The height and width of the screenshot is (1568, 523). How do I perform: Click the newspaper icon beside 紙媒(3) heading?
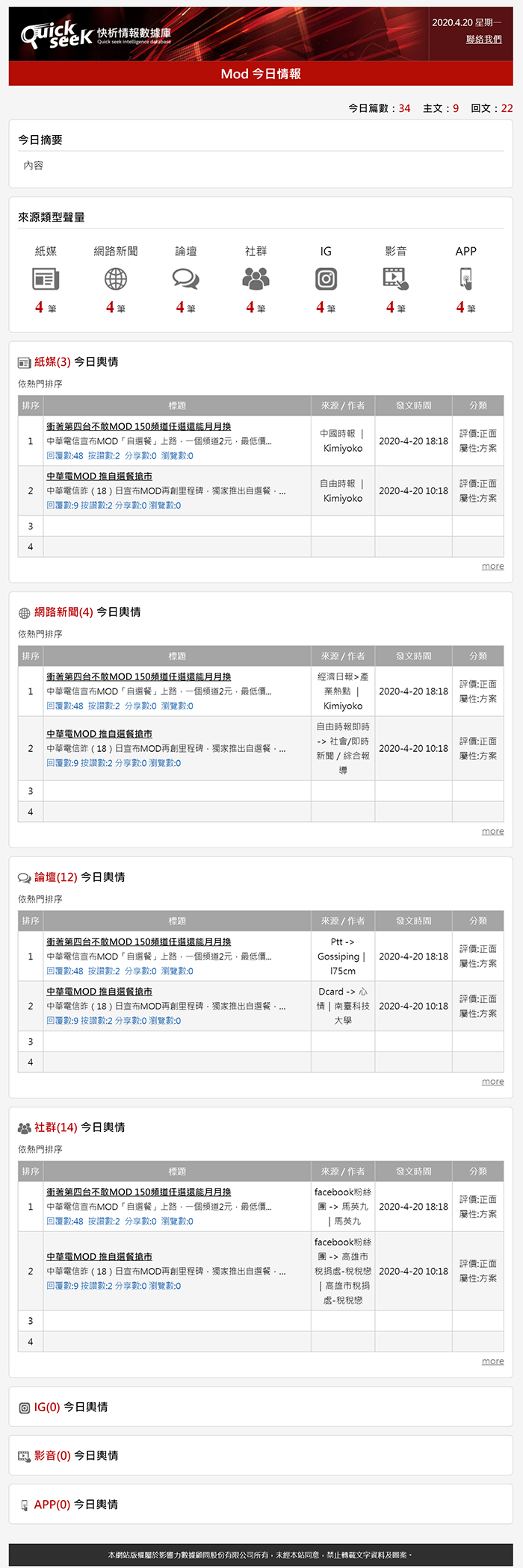(24, 363)
